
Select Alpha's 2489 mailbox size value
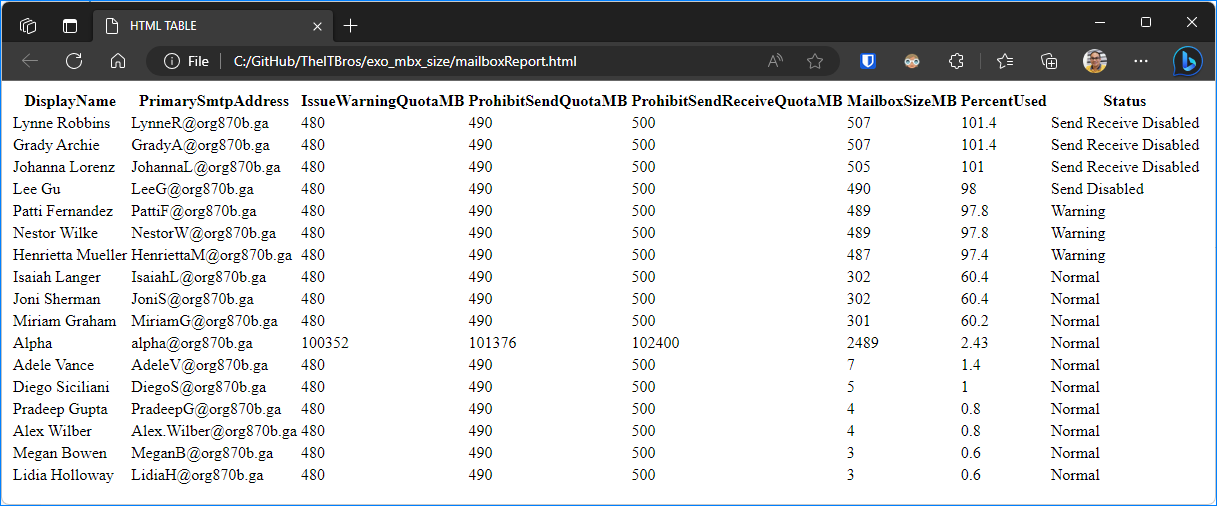point(863,343)
